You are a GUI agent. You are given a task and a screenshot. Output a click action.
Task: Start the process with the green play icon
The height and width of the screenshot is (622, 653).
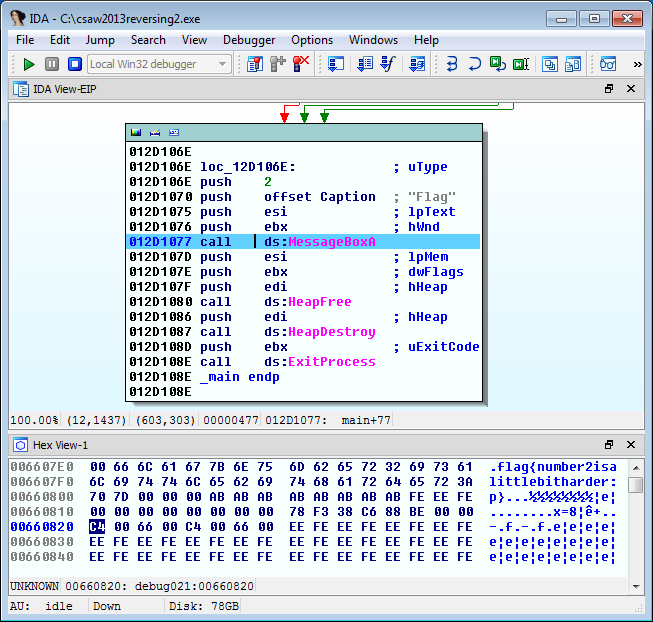(x=29, y=65)
